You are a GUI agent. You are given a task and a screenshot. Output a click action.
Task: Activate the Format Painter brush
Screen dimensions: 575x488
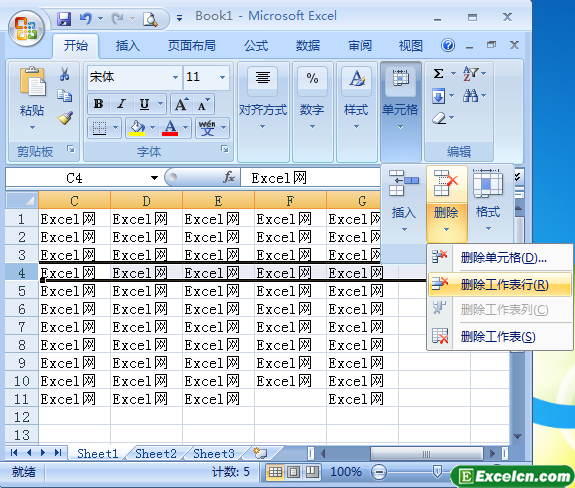pos(65,117)
